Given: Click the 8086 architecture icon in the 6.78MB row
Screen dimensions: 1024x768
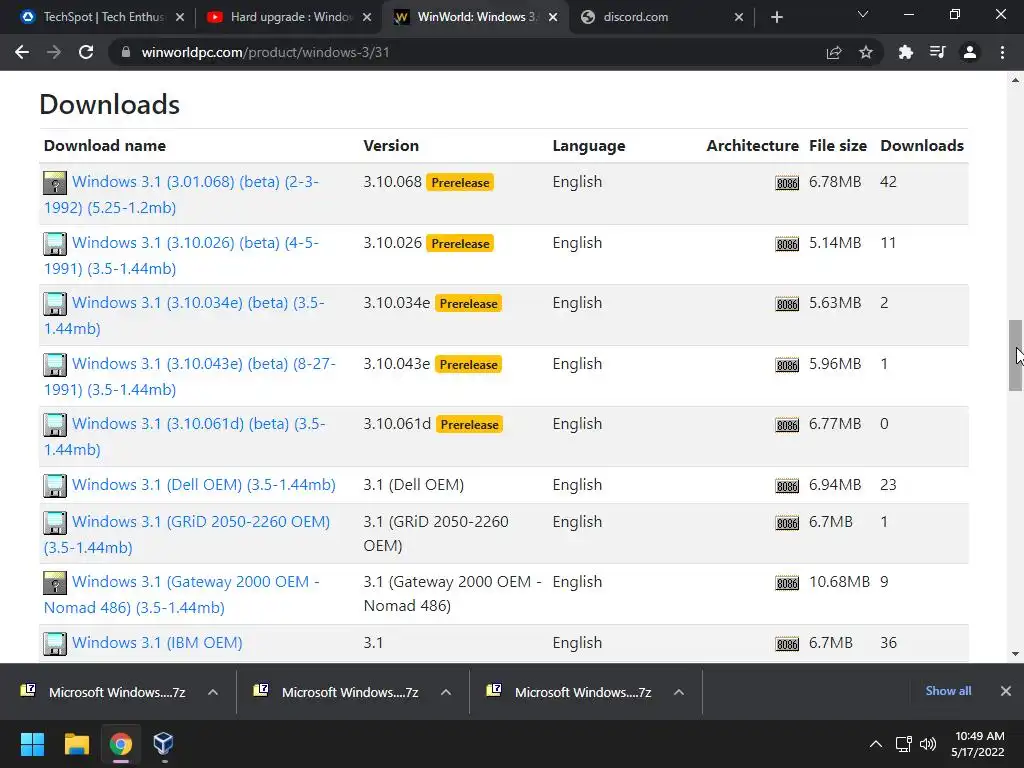Looking at the screenshot, I should click(787, 184).
